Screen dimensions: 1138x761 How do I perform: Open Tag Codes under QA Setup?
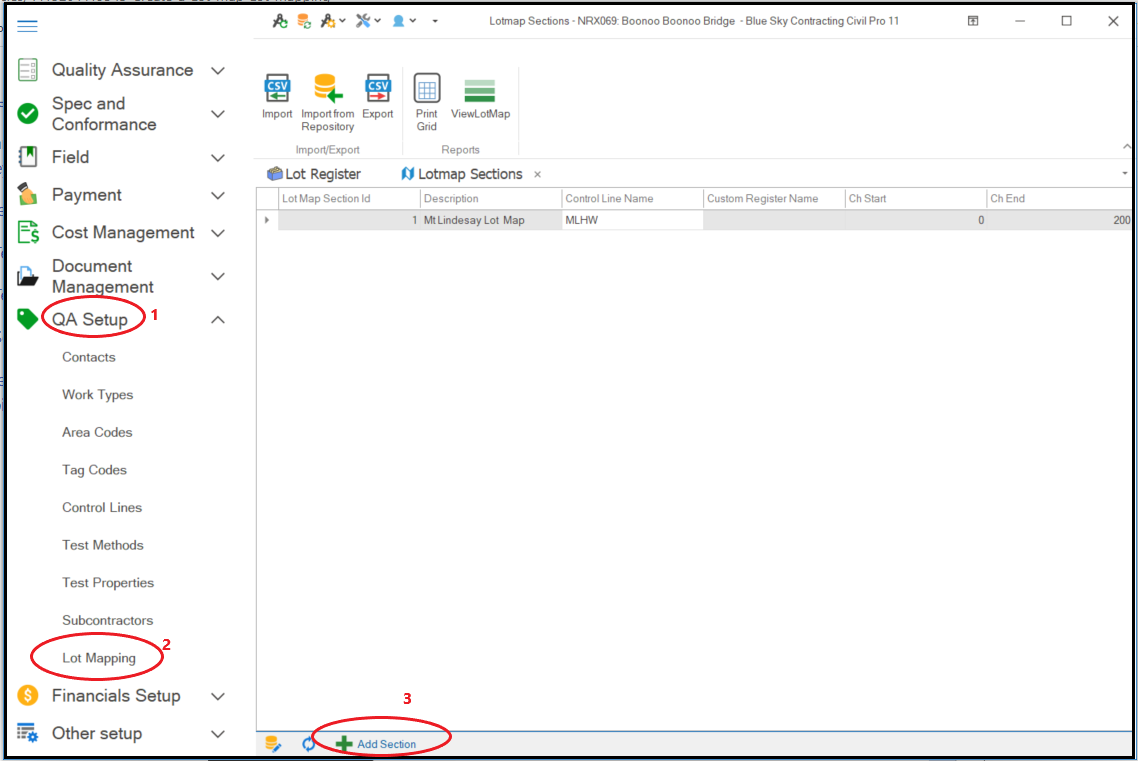[x=94, y=470]
